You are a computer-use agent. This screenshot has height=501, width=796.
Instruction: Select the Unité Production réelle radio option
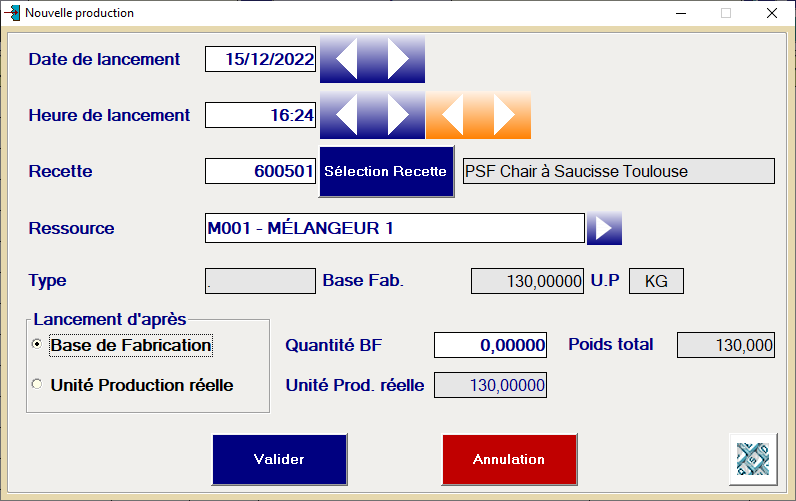[x=38, y=385]
